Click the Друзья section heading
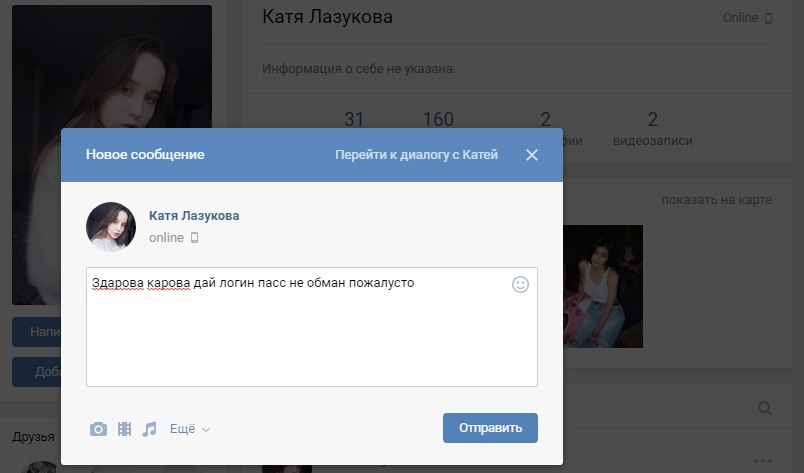 pos(33,437)
